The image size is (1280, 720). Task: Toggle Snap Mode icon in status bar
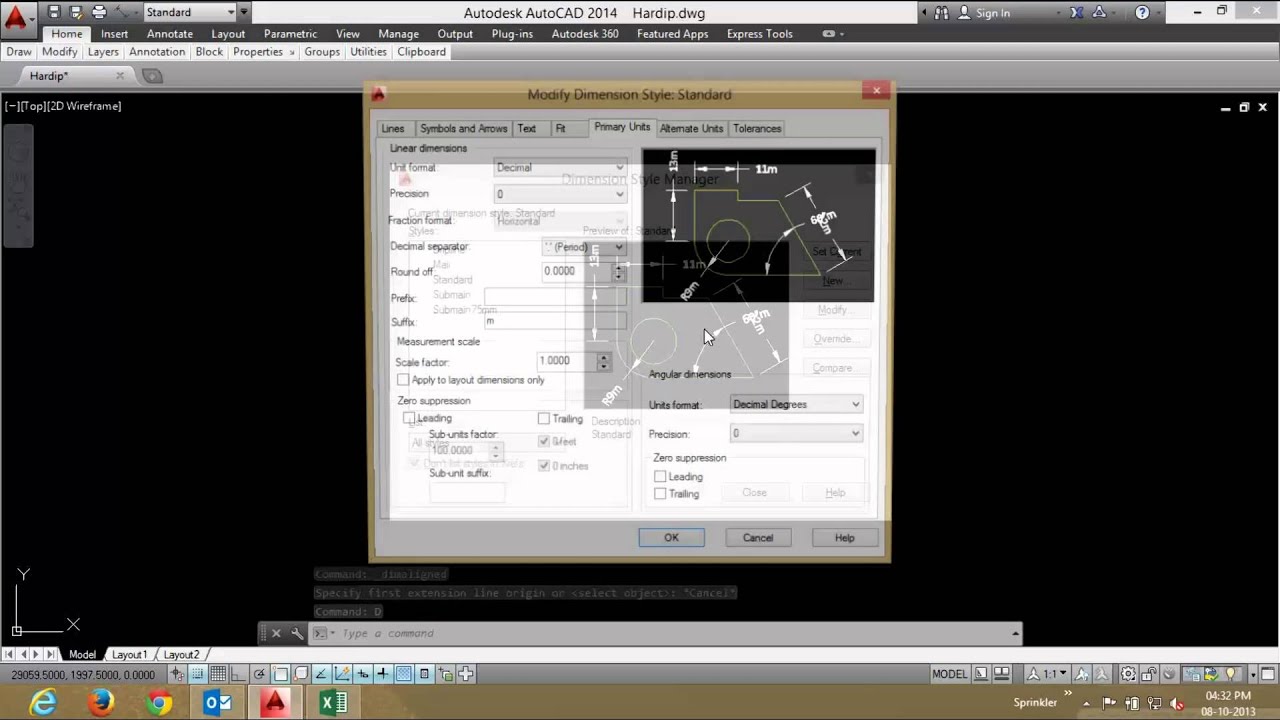click(x=197, y=674)
